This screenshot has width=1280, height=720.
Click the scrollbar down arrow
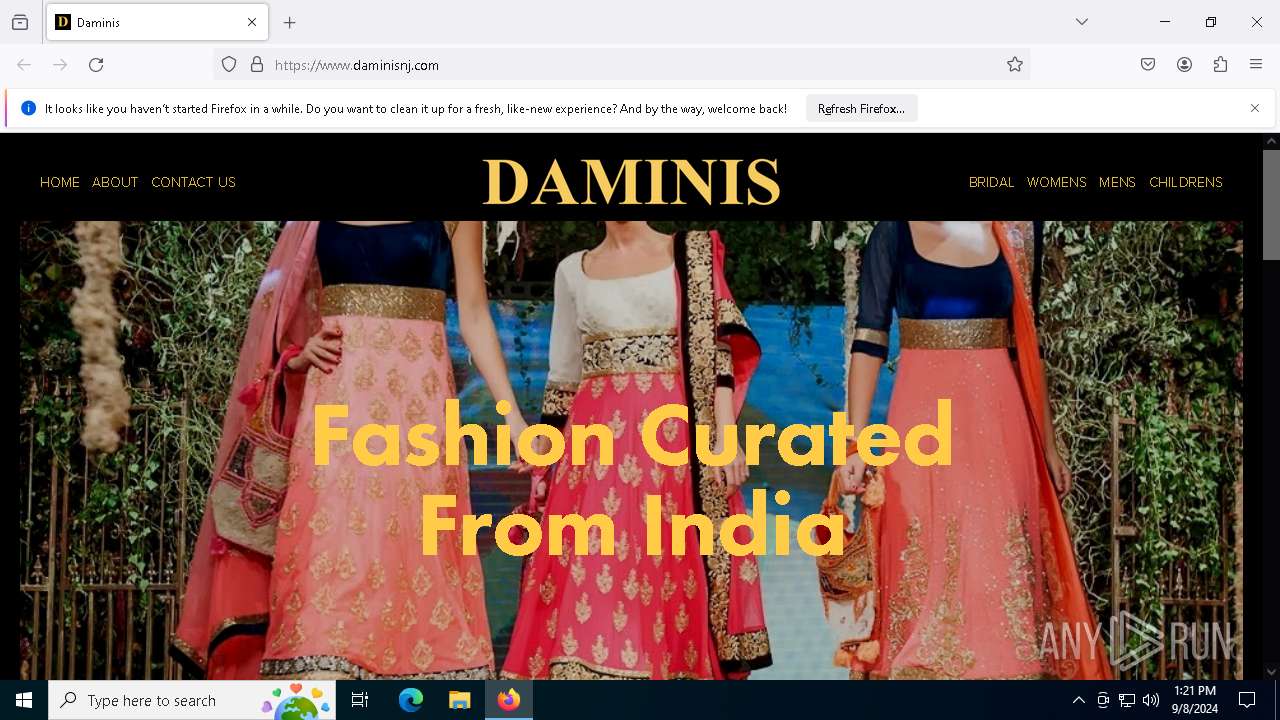coord(1271,672)
